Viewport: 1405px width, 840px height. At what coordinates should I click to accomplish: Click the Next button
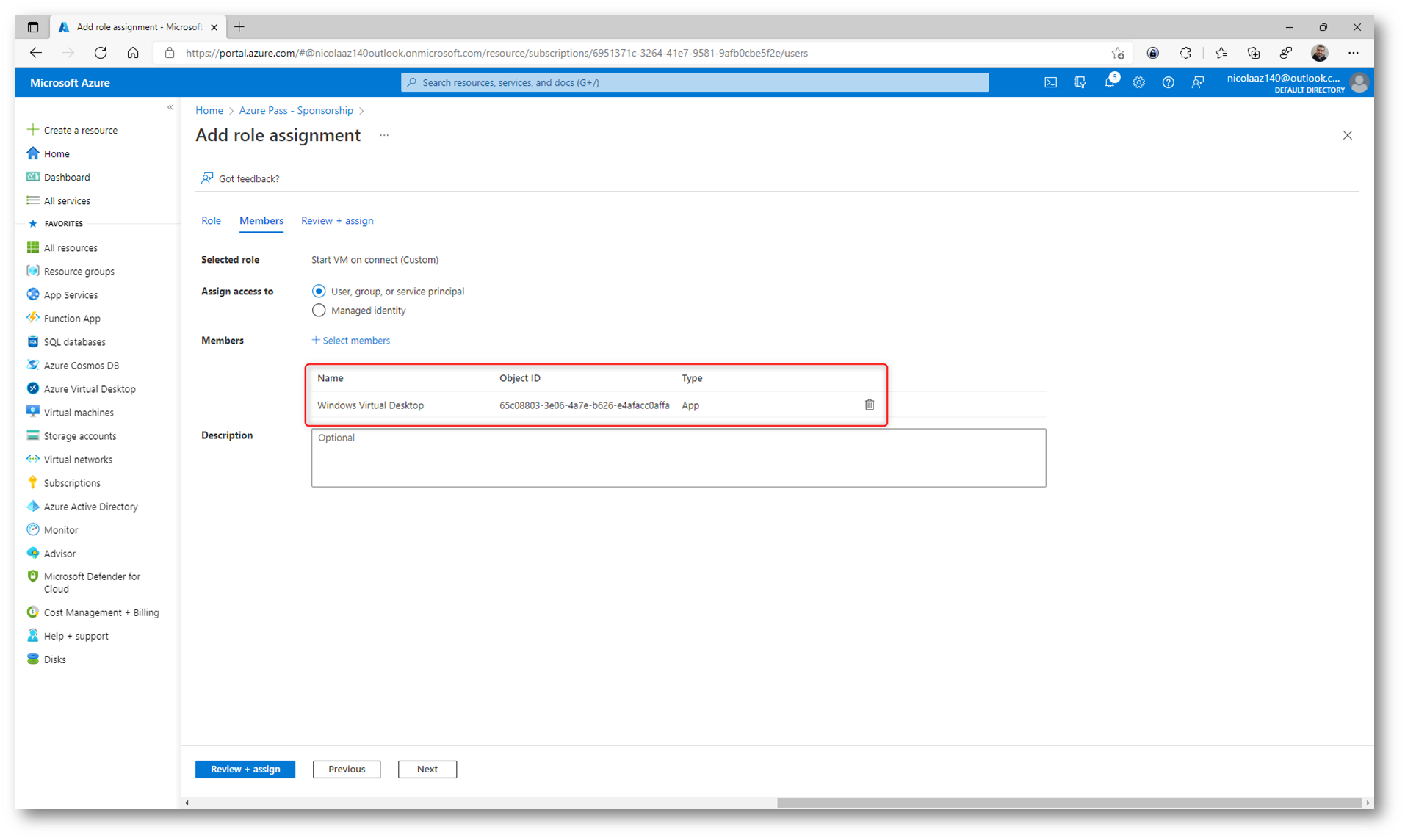tap(427, 769)
